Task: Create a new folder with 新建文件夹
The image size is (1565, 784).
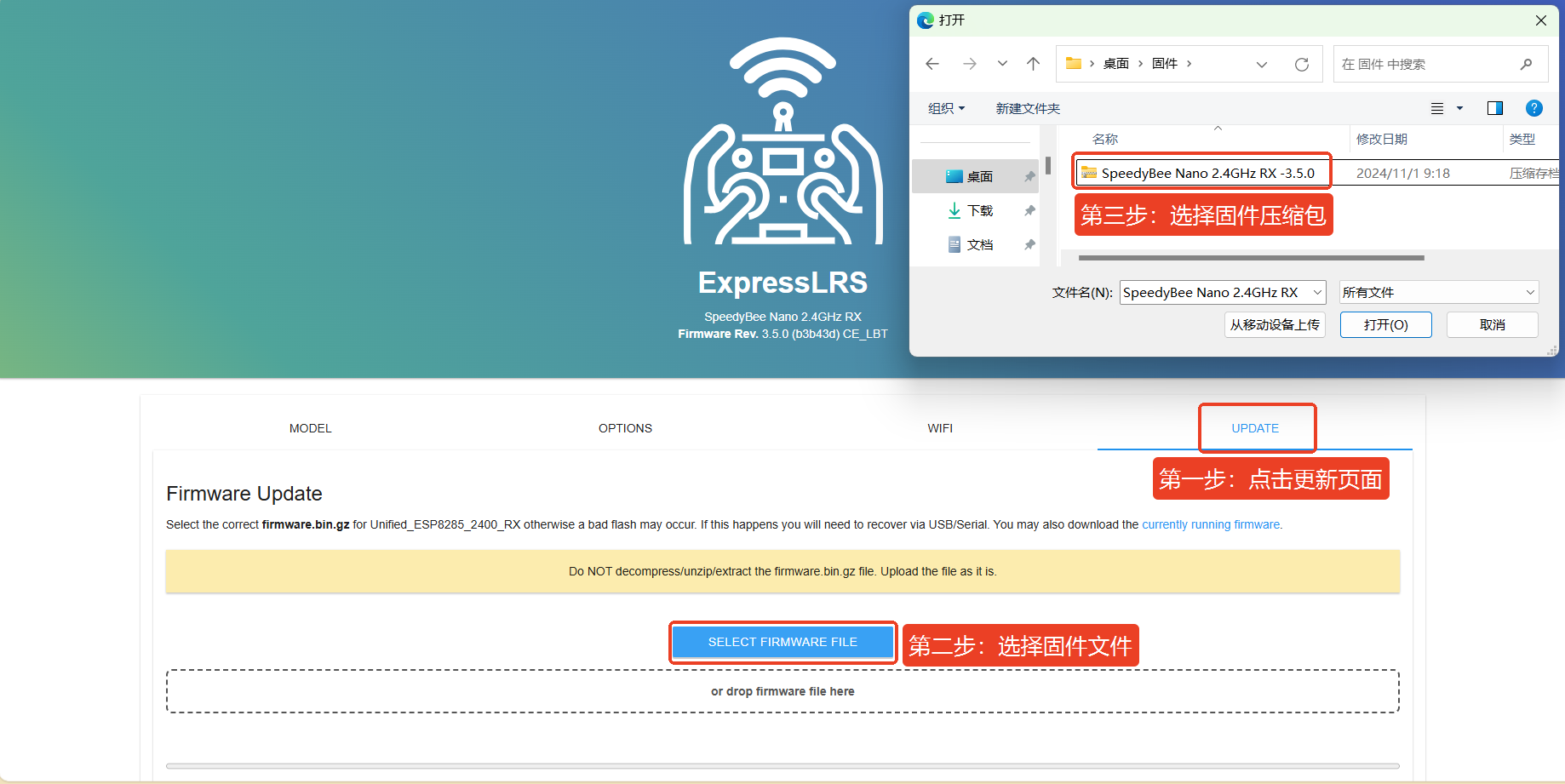Action: click(x=1028, y=108)
